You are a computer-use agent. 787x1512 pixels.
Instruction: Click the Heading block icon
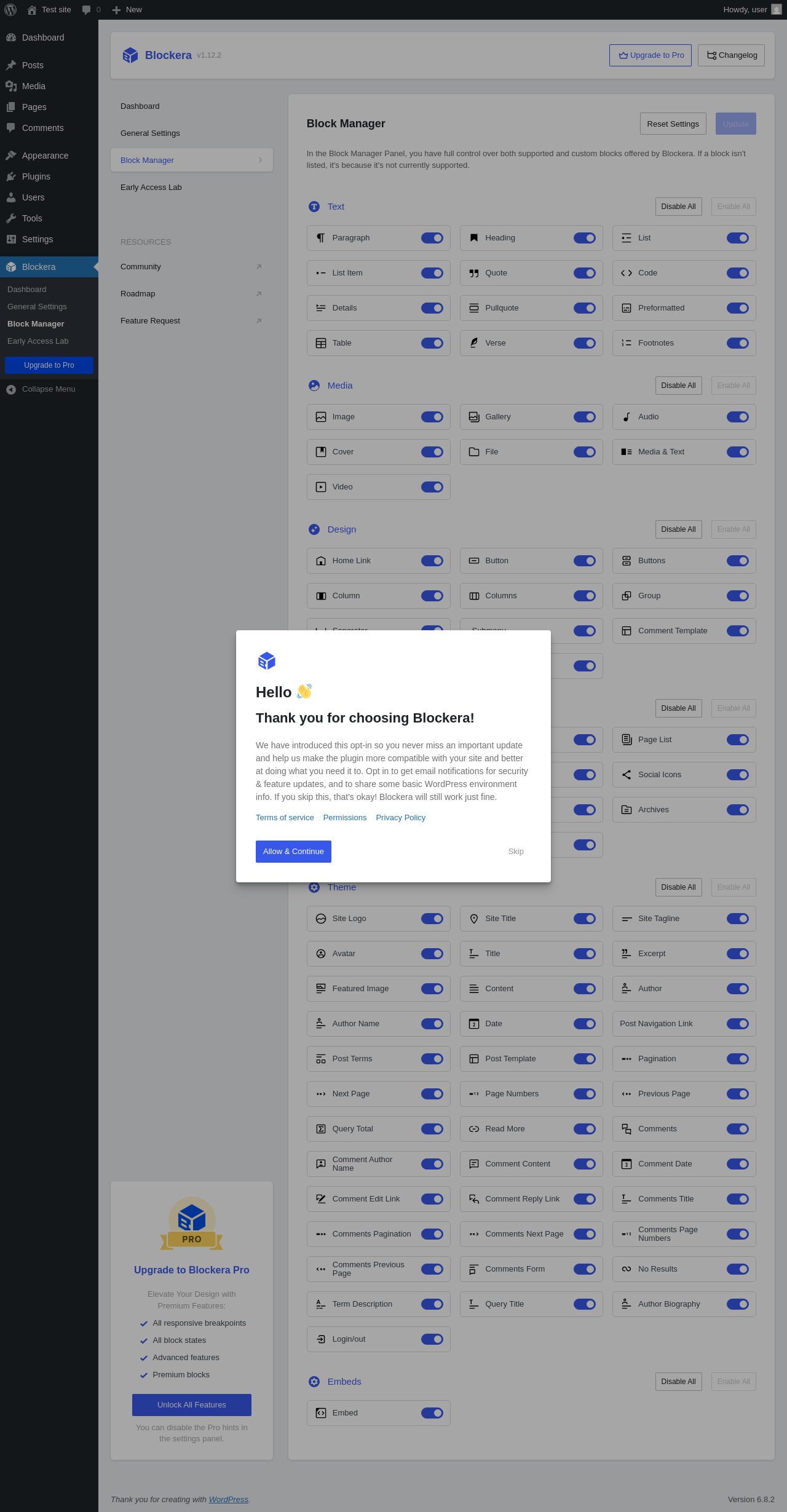click(x=474, y=238)
